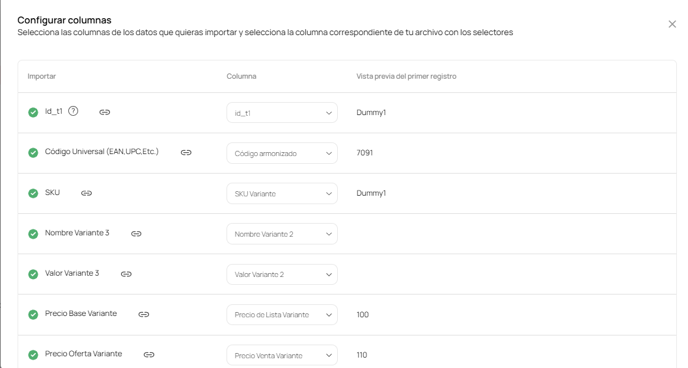The width and height of the screenshot is (688, 368).
Task: Expand the Precio de Lista Variante selector
Action: click(282, 314)
